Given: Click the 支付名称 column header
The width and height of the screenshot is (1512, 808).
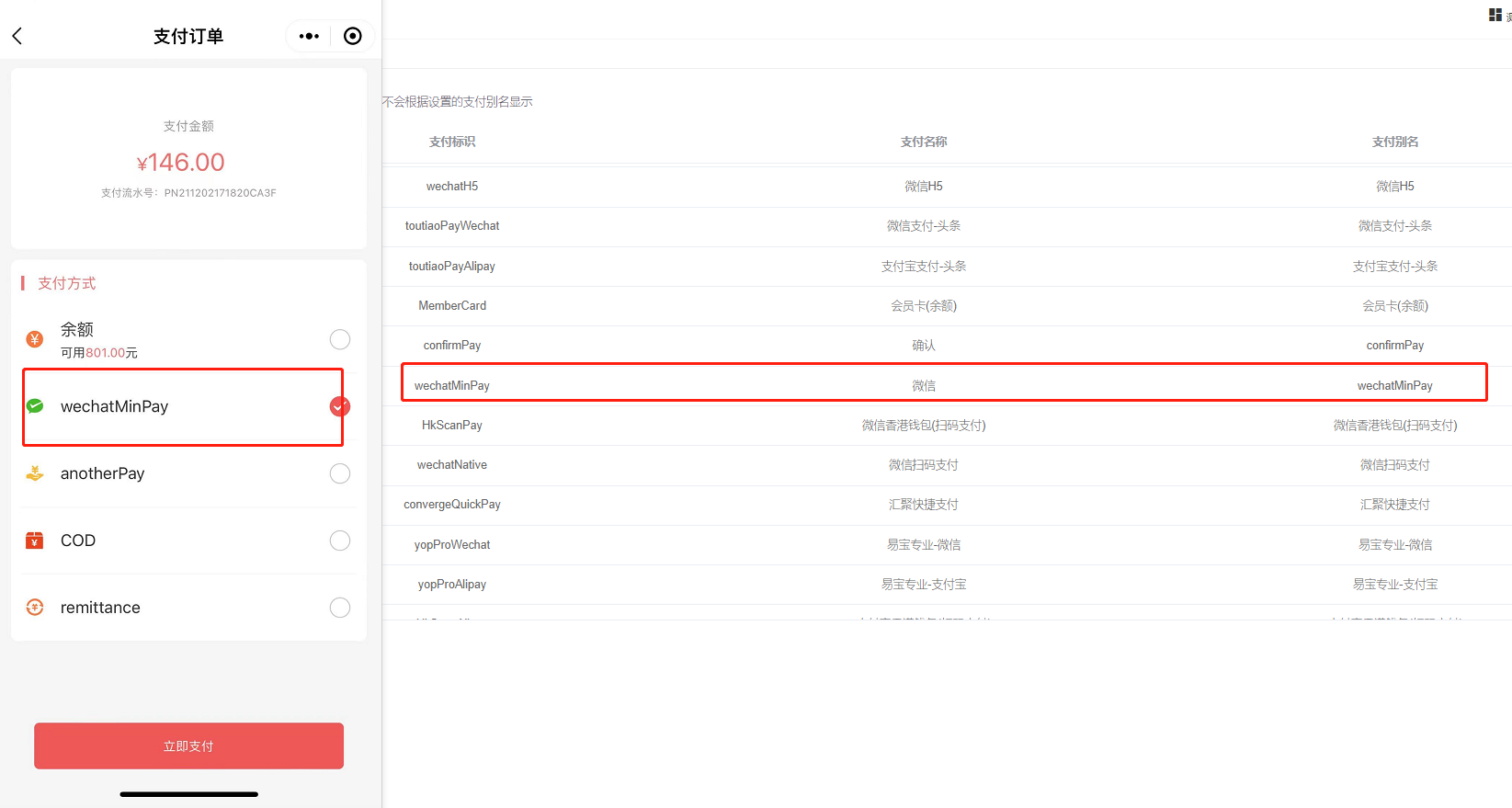Looking at the screenshot, I should coord(924,142).
